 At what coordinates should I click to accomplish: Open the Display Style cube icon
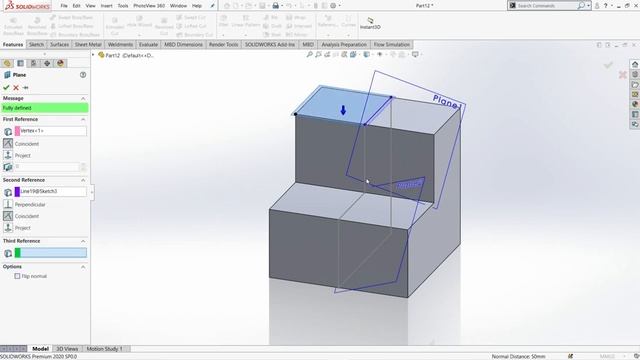coord(367,54)
